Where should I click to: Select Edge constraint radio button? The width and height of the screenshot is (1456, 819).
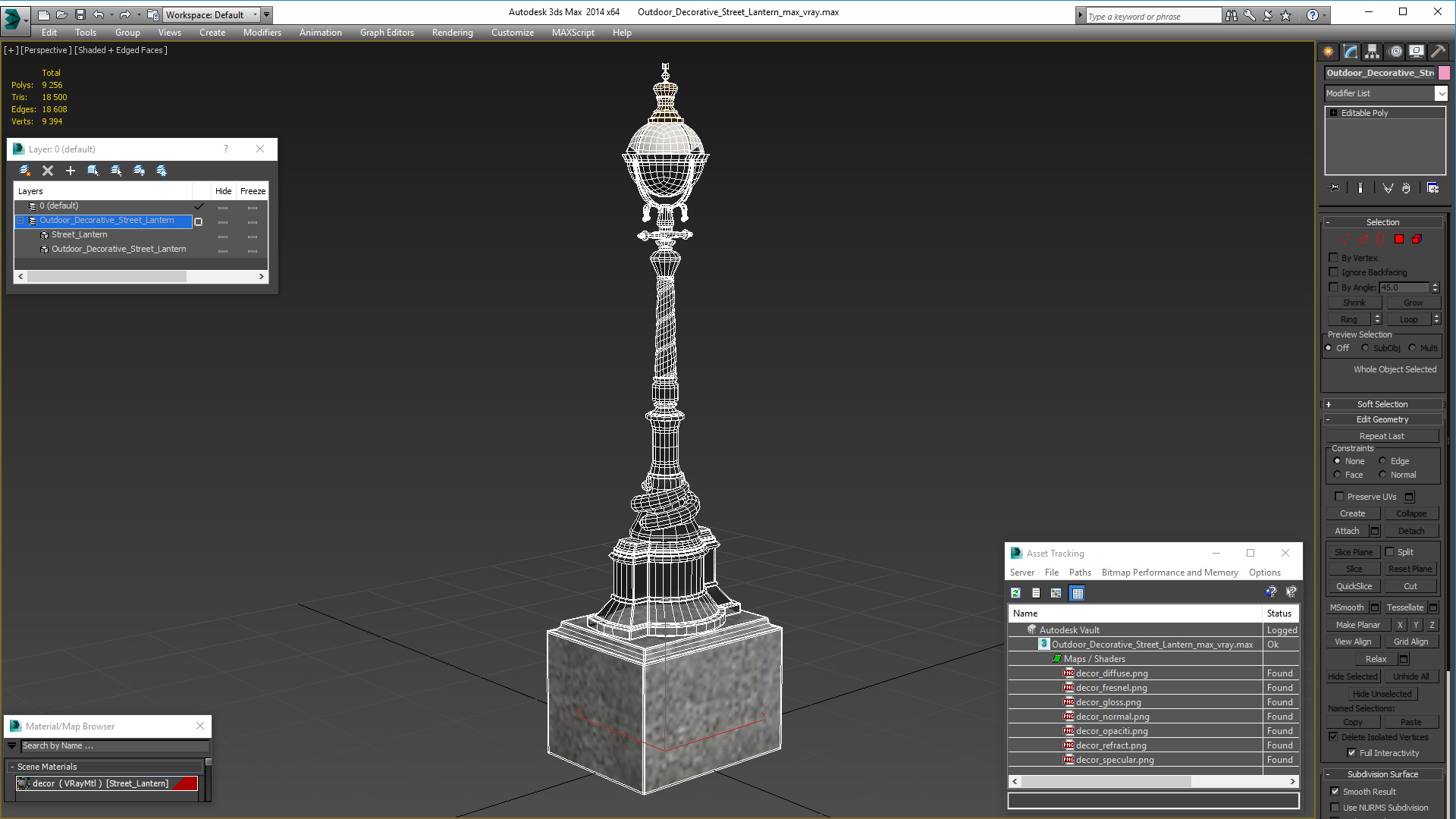click(1382, 461)
